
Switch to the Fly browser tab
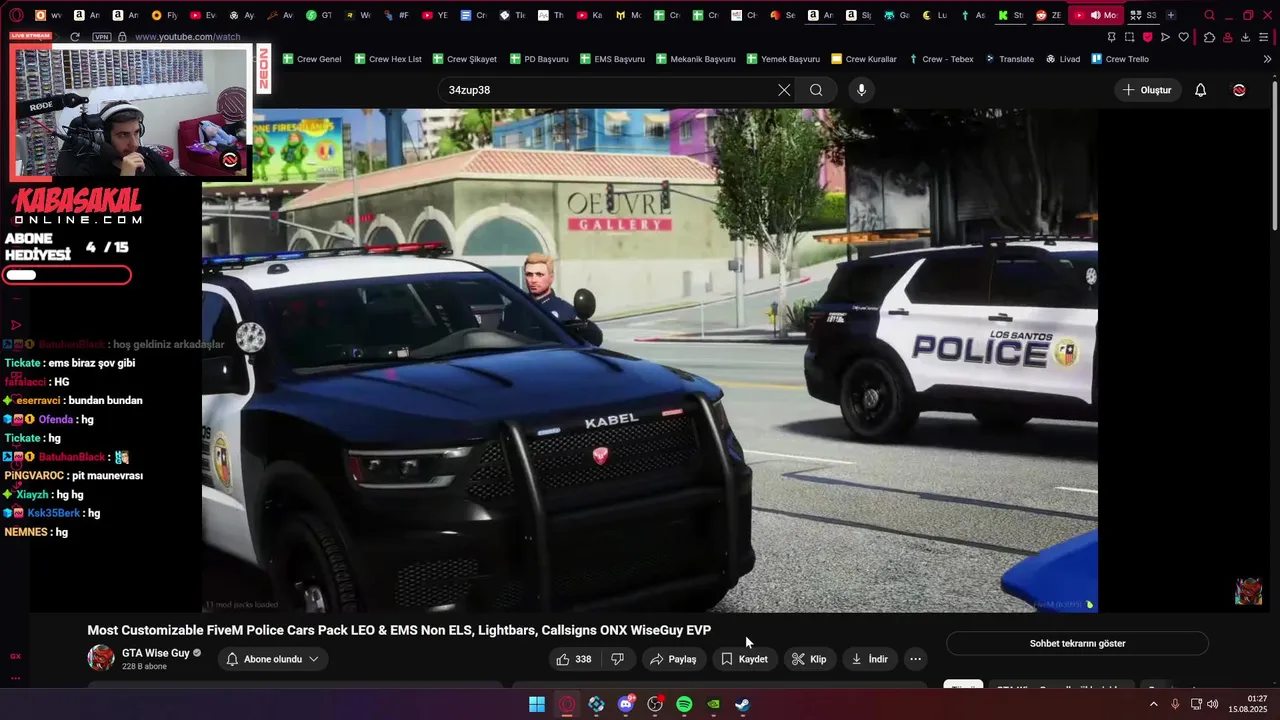164,15
